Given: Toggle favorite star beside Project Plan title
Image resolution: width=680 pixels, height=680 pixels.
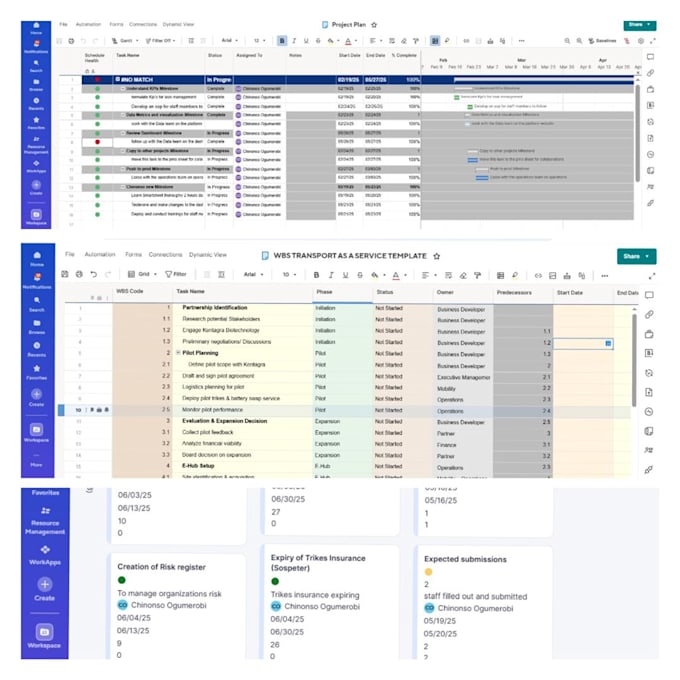Looking at the screenshot, I should (374, 25).
